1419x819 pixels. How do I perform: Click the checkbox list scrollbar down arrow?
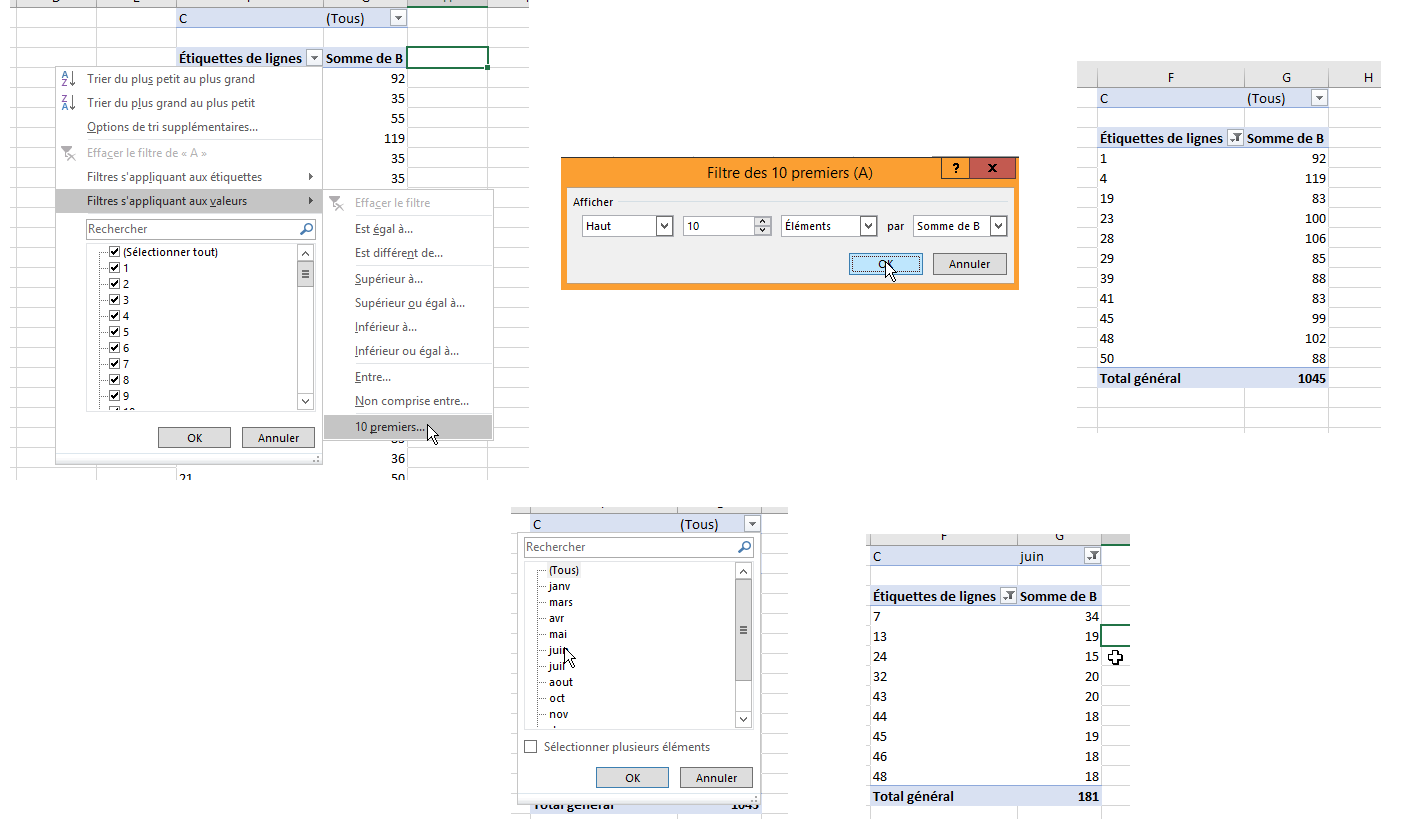click(x=306, y=400)
